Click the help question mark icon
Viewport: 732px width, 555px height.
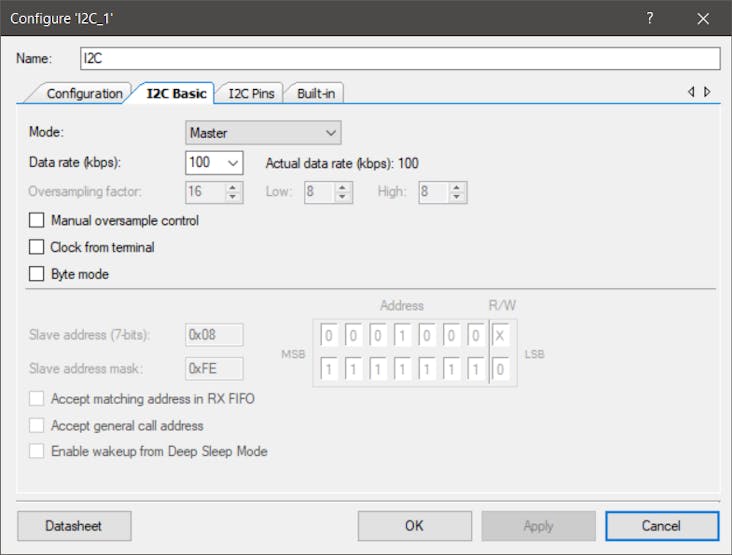coord(650,19)
